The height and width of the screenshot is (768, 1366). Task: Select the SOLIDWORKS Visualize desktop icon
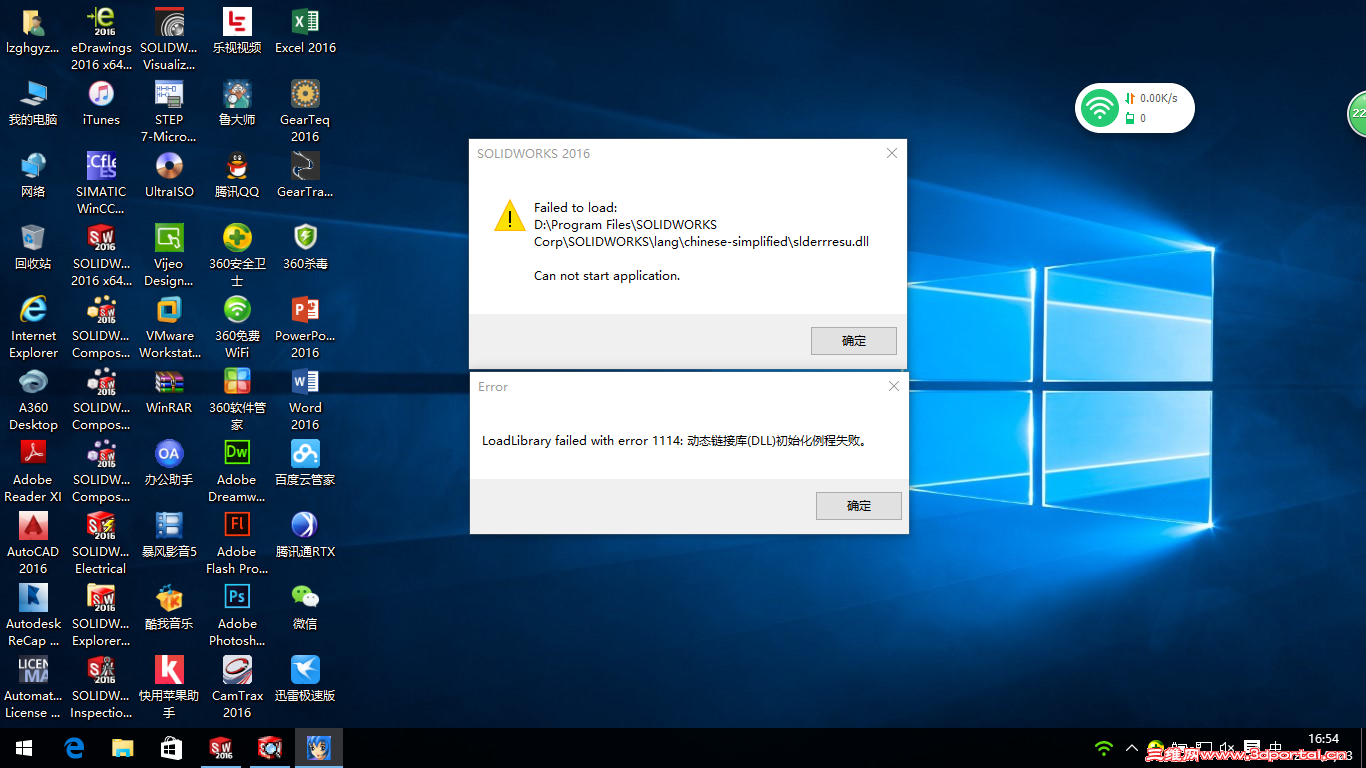click(169, 39)
